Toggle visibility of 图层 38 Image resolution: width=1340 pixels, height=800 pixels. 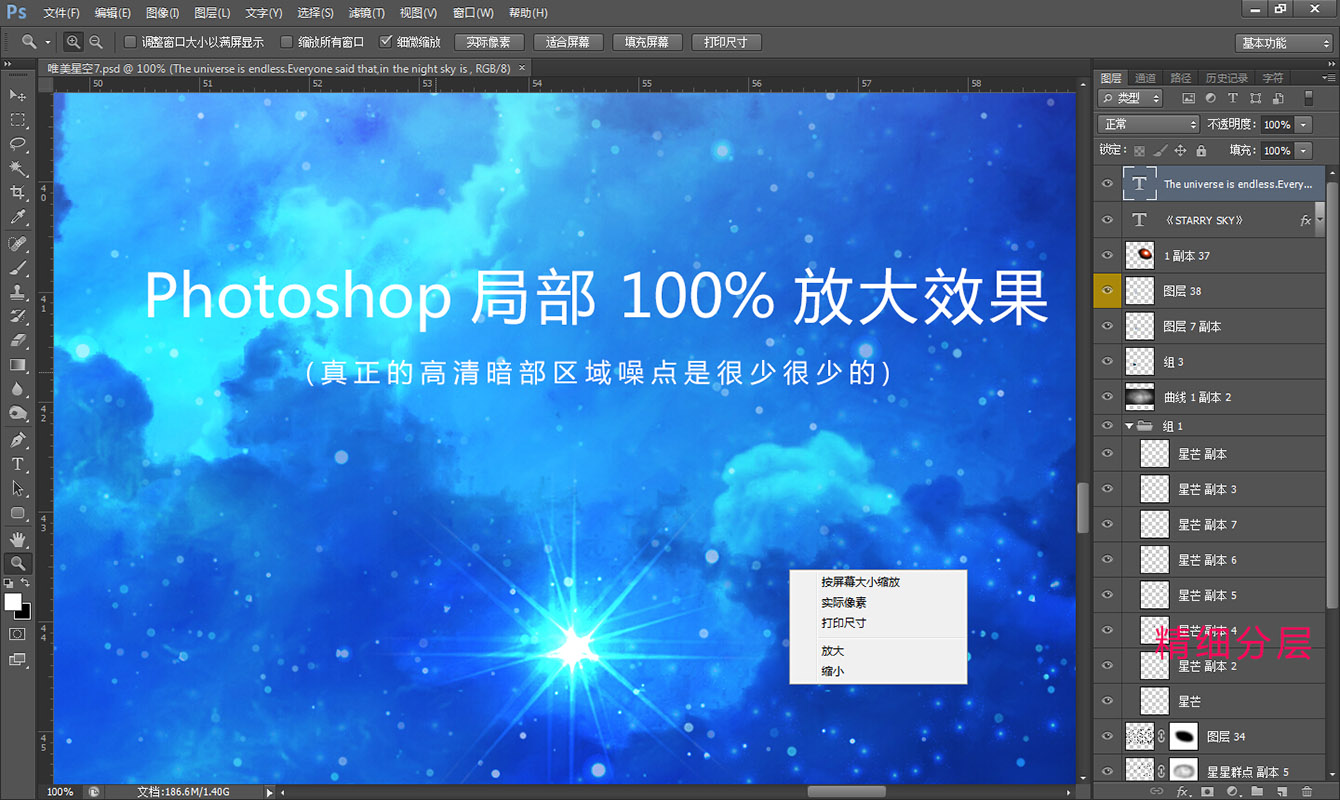tap(1107, 291)
